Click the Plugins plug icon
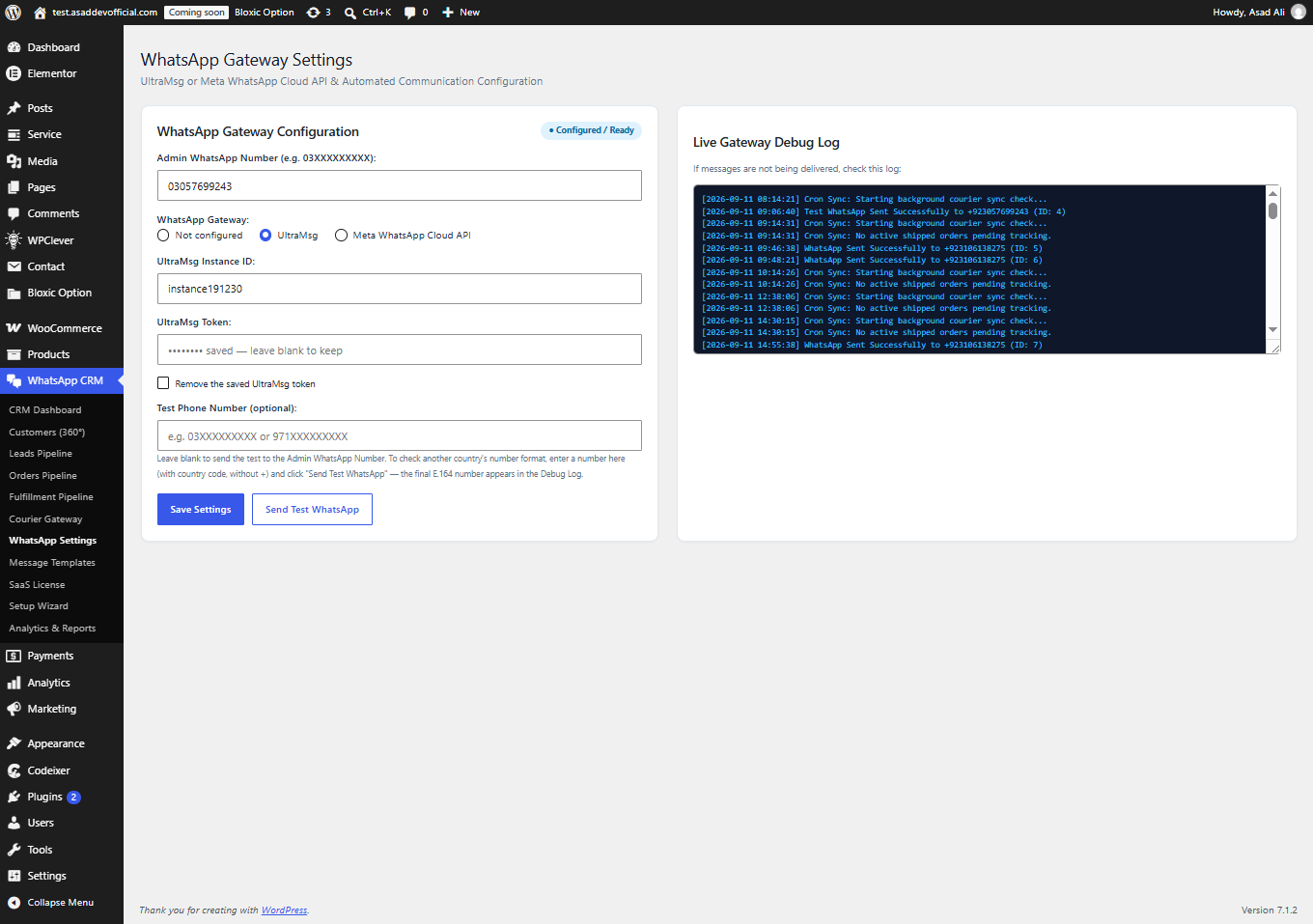The image size is (1313, 924). (14, 797)
